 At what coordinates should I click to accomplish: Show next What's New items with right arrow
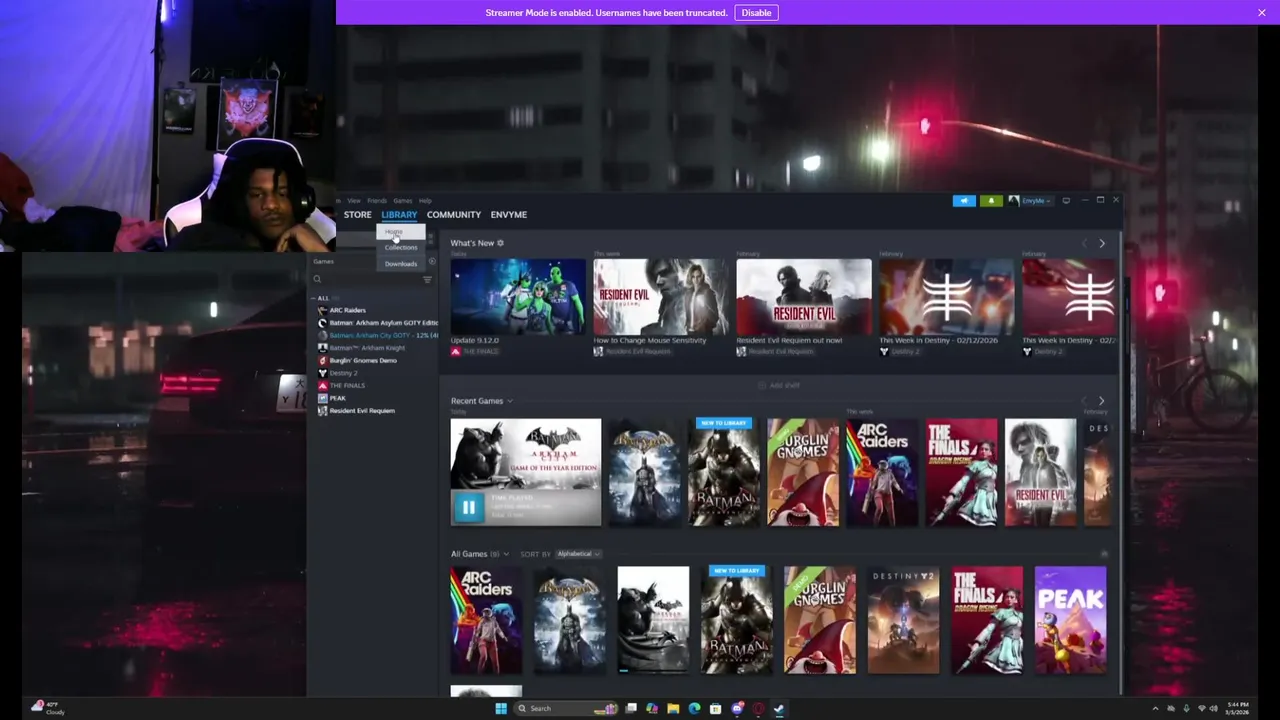click(x=1102, y=244)
